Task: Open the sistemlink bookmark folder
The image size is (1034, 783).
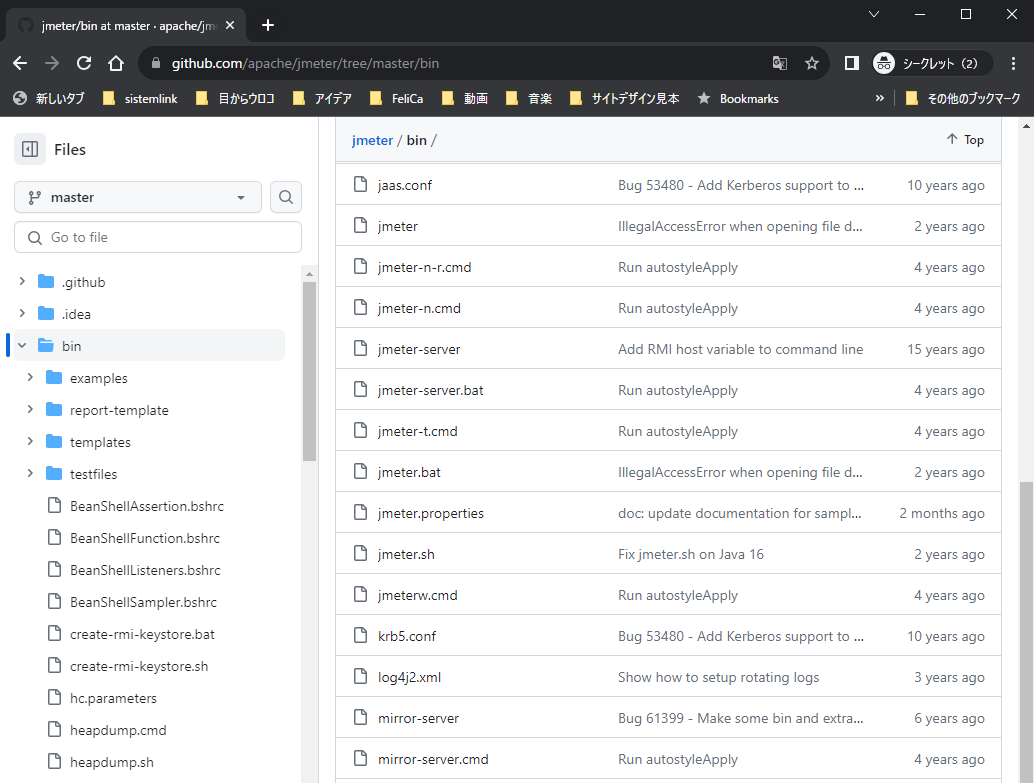Action: (x=140, y=98)
